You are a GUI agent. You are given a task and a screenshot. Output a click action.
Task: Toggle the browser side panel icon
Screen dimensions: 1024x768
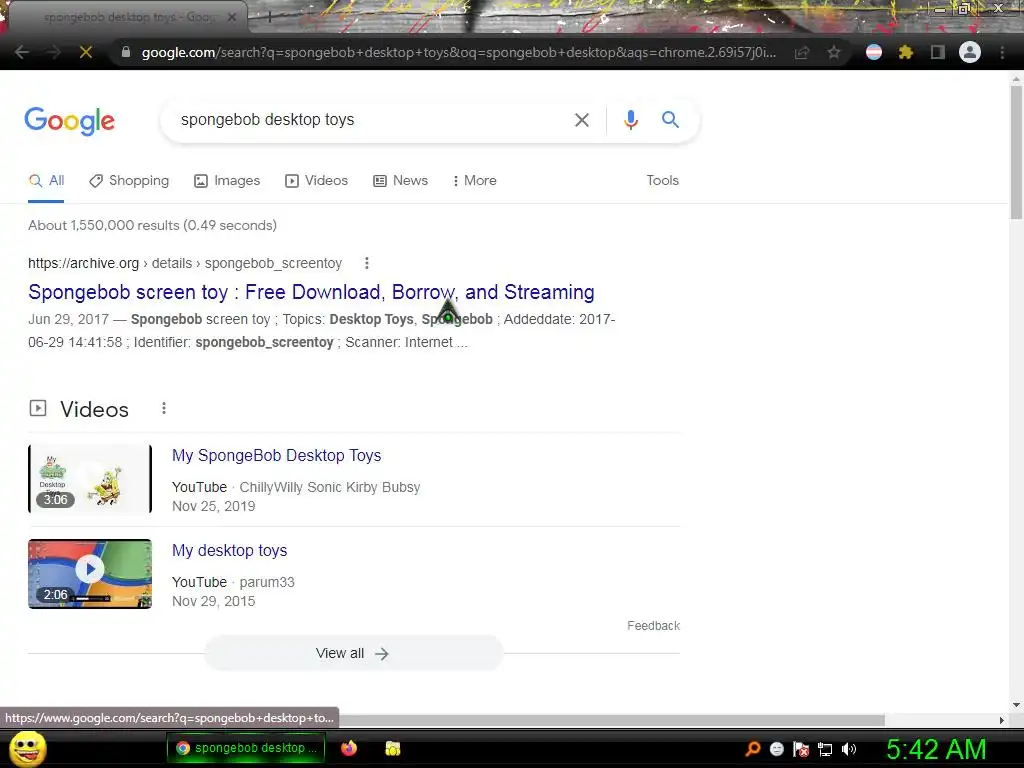coord(938,52)
